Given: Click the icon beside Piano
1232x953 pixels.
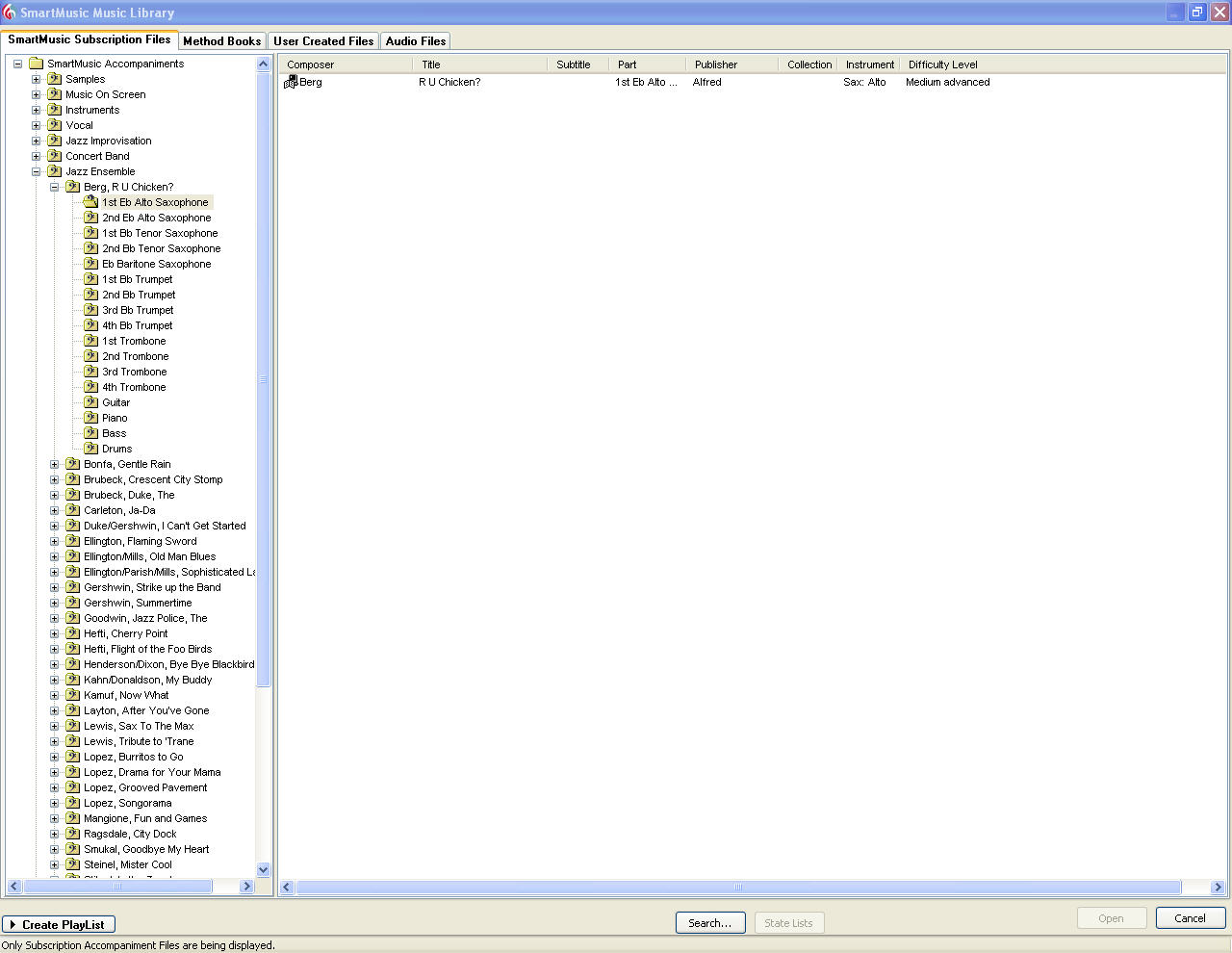Looking at the screenshot, I should (91, 418).
